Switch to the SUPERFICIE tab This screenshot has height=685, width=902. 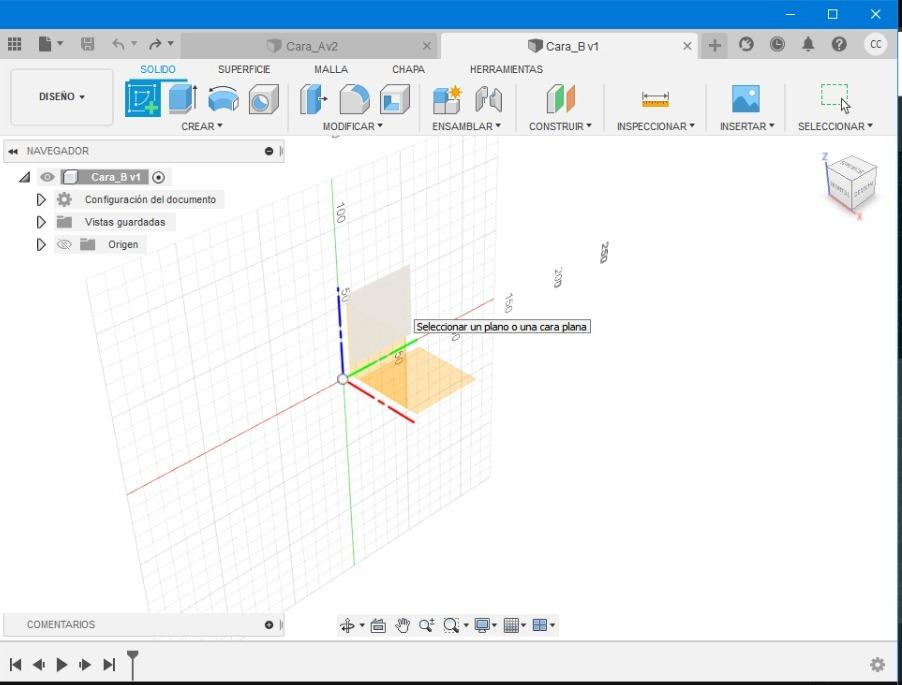click(x=244, y=69)
